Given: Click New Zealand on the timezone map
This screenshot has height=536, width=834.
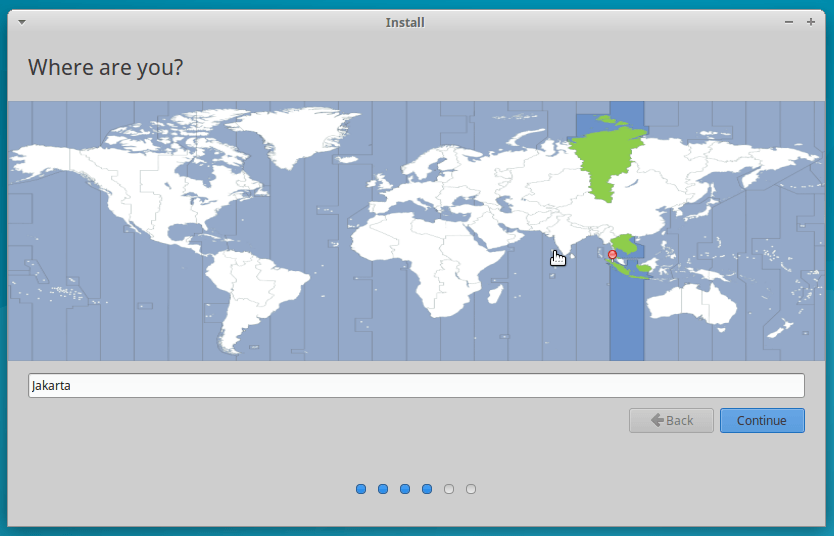Looking at the screenshot, I should 781,329.
